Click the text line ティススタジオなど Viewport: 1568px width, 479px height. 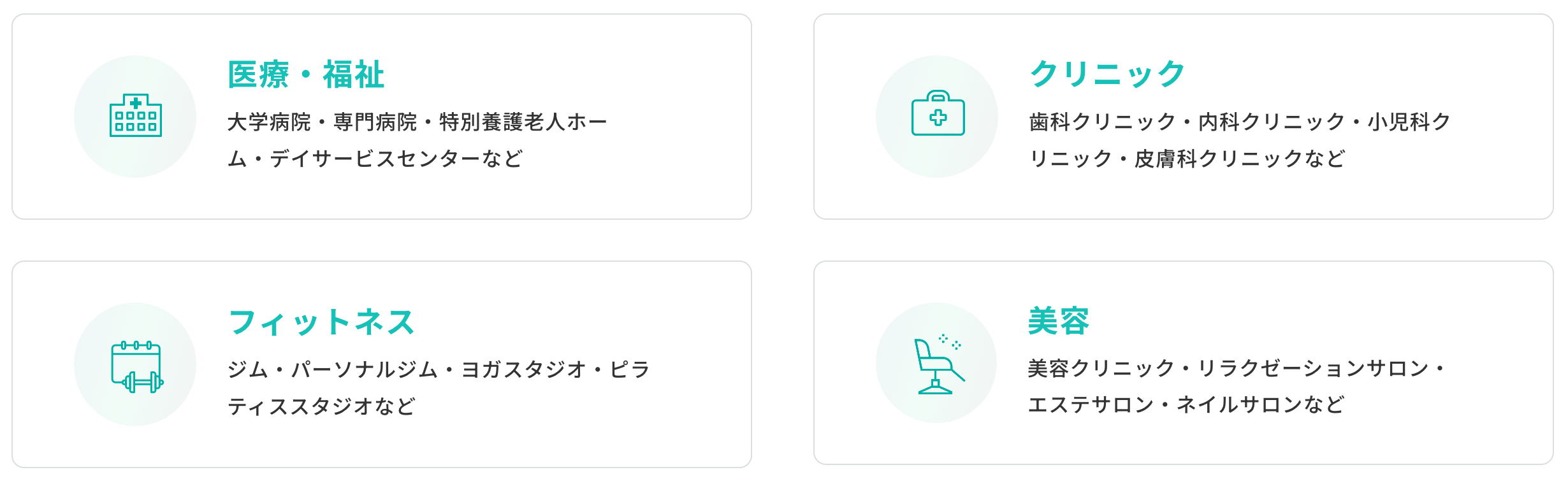pos(321,406)
